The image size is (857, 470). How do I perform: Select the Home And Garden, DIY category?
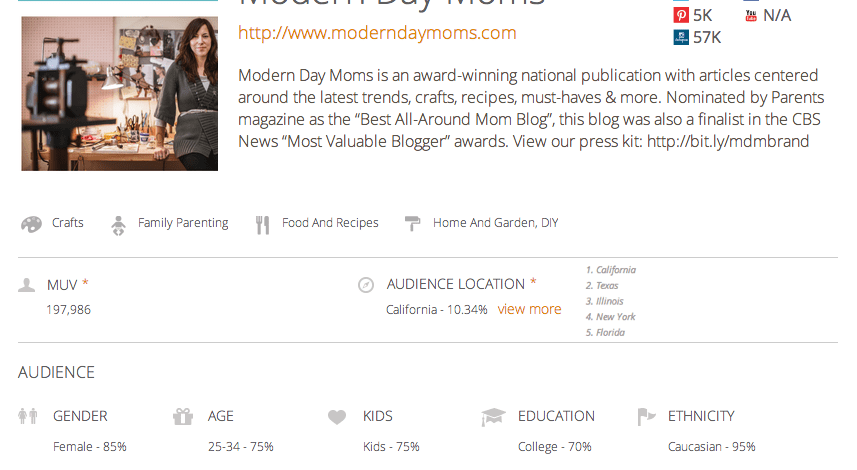(495, 223)
